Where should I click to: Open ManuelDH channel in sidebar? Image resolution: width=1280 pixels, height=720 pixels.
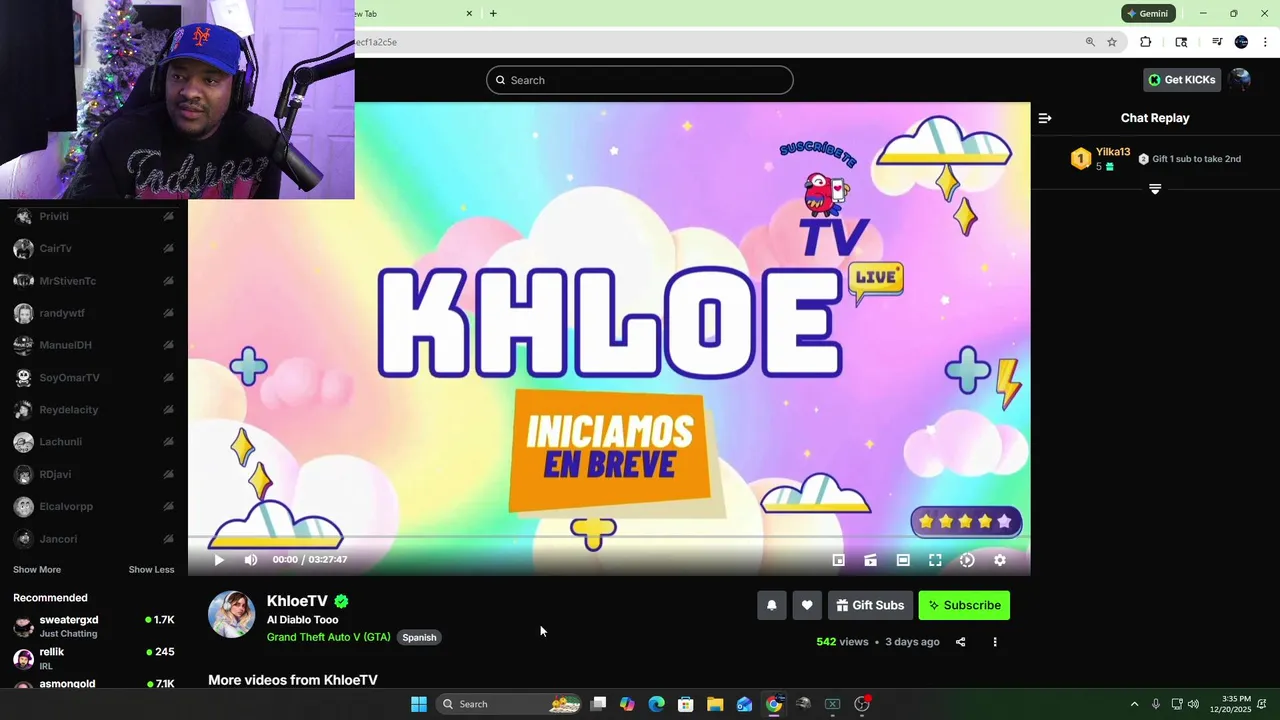[x=94, y=345]
